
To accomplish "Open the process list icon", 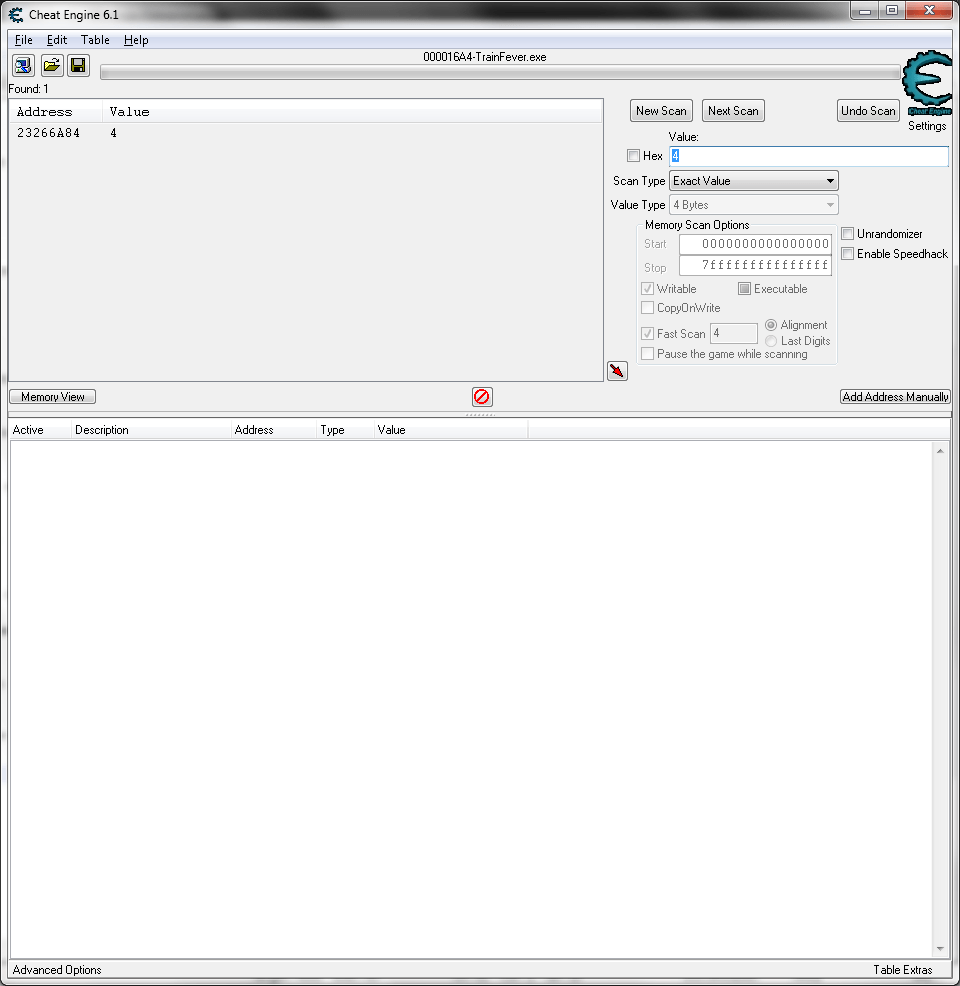I will click(23, 65).
